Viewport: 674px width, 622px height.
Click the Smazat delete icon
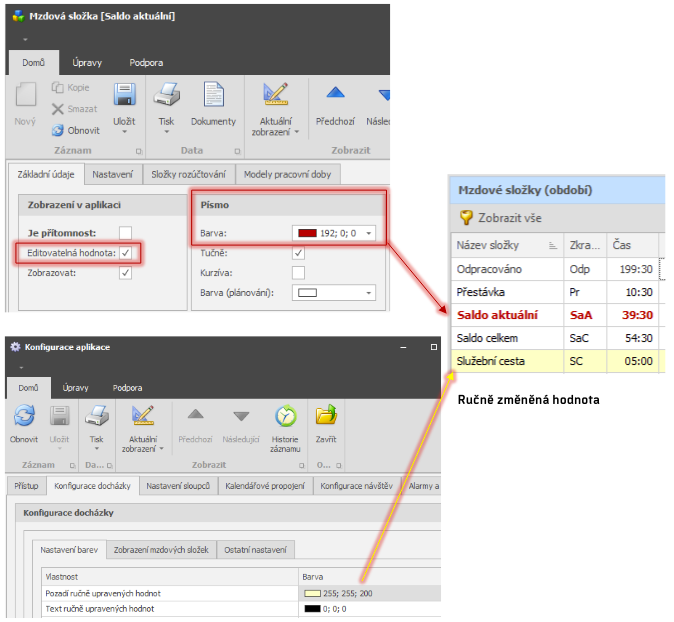coord(58,109)
